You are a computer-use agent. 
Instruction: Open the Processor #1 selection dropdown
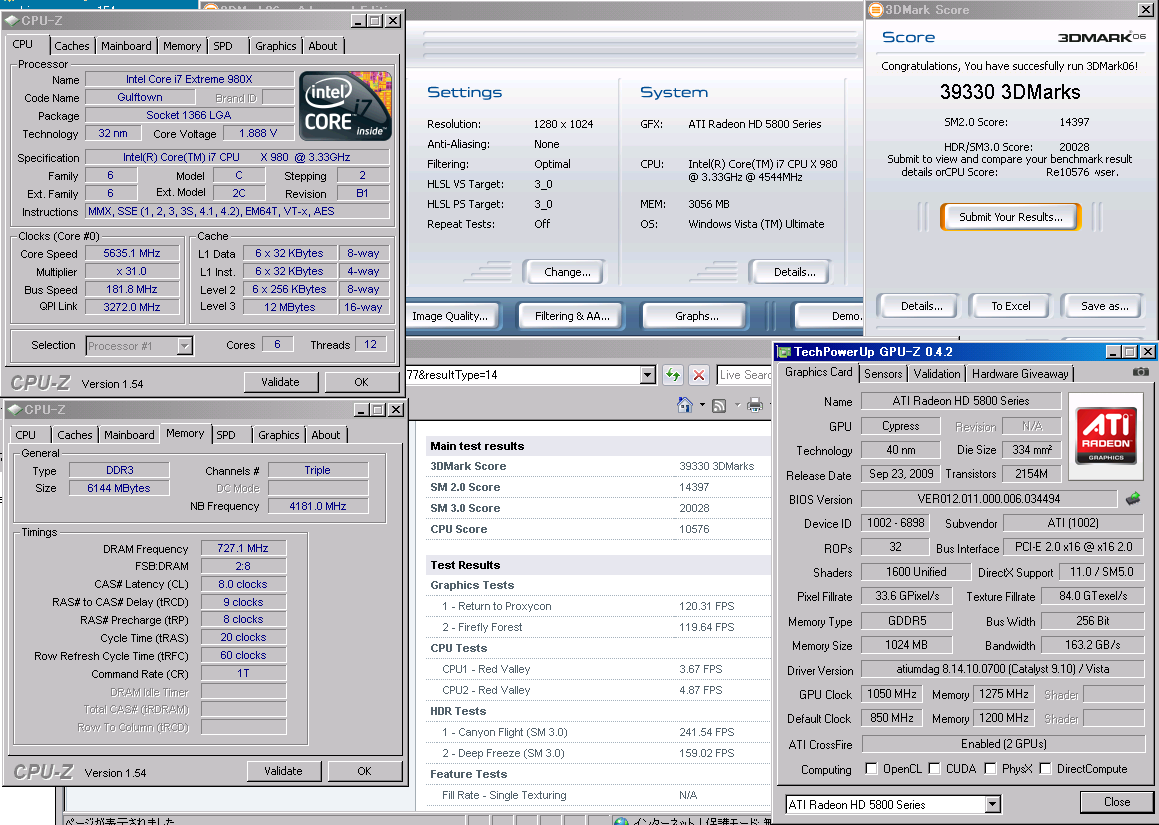pyautogui.click(x=185, y=345)
